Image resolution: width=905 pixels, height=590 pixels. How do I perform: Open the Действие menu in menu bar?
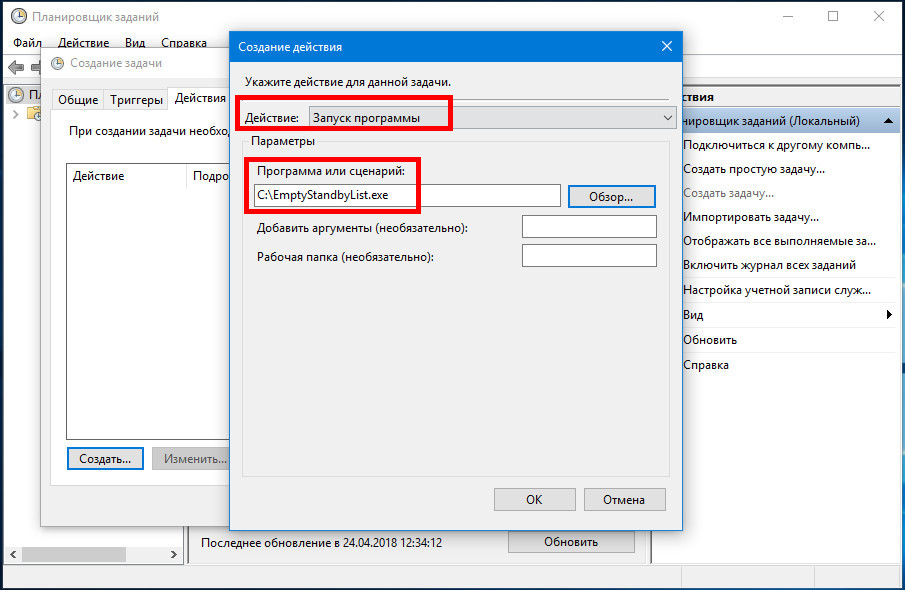83,43
